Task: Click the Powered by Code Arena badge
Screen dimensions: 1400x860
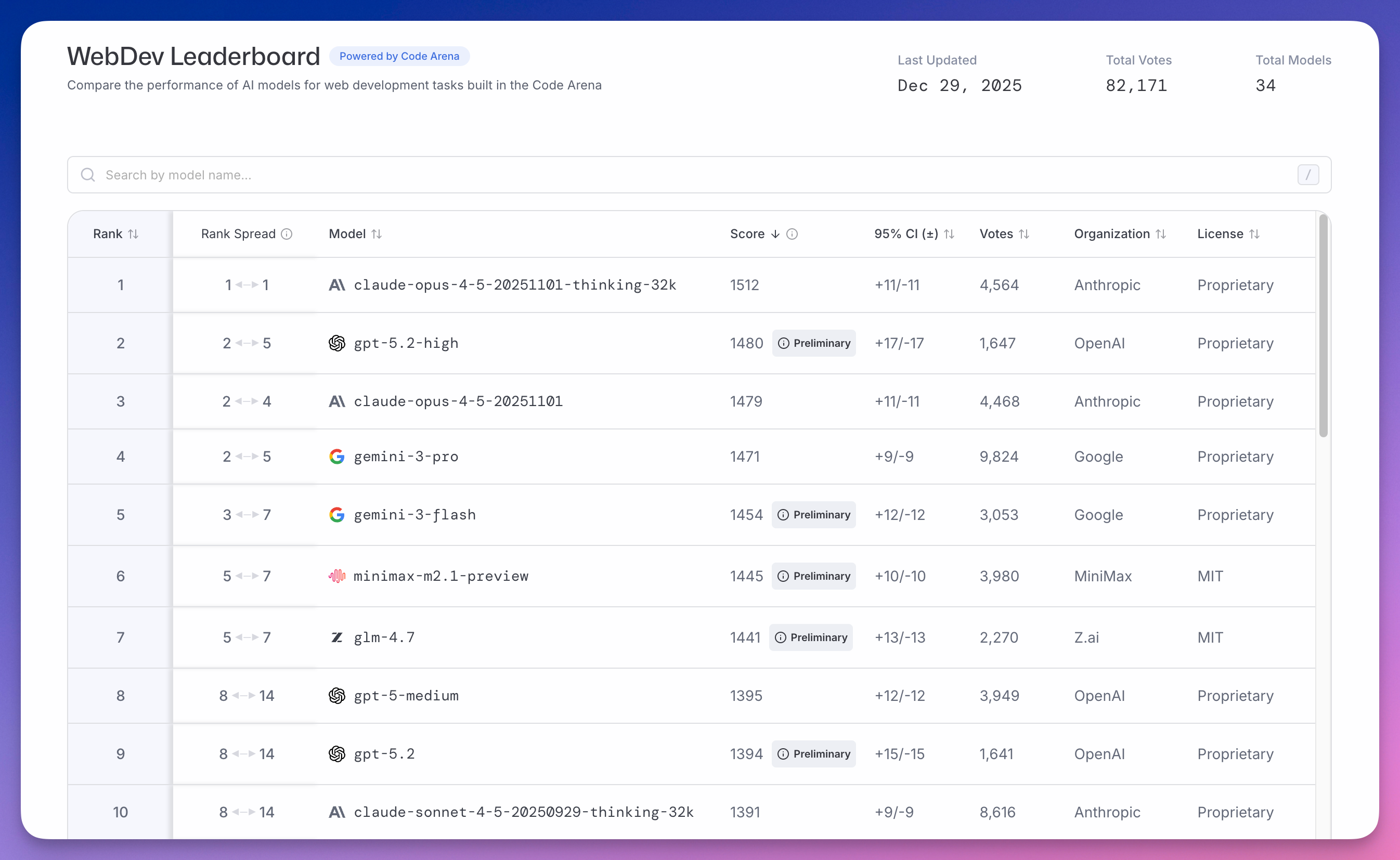Action: click(x=399, y=56)
